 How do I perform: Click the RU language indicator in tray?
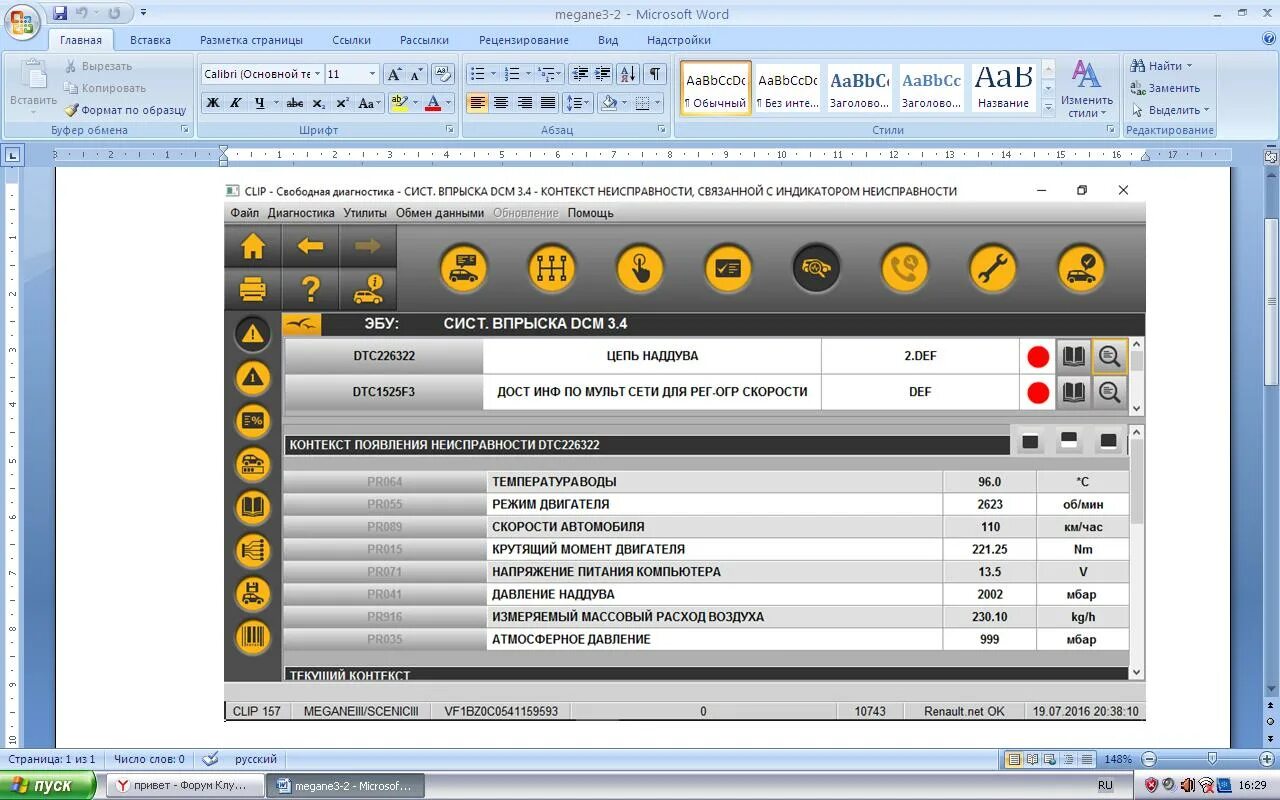(x=1105, y=785)
